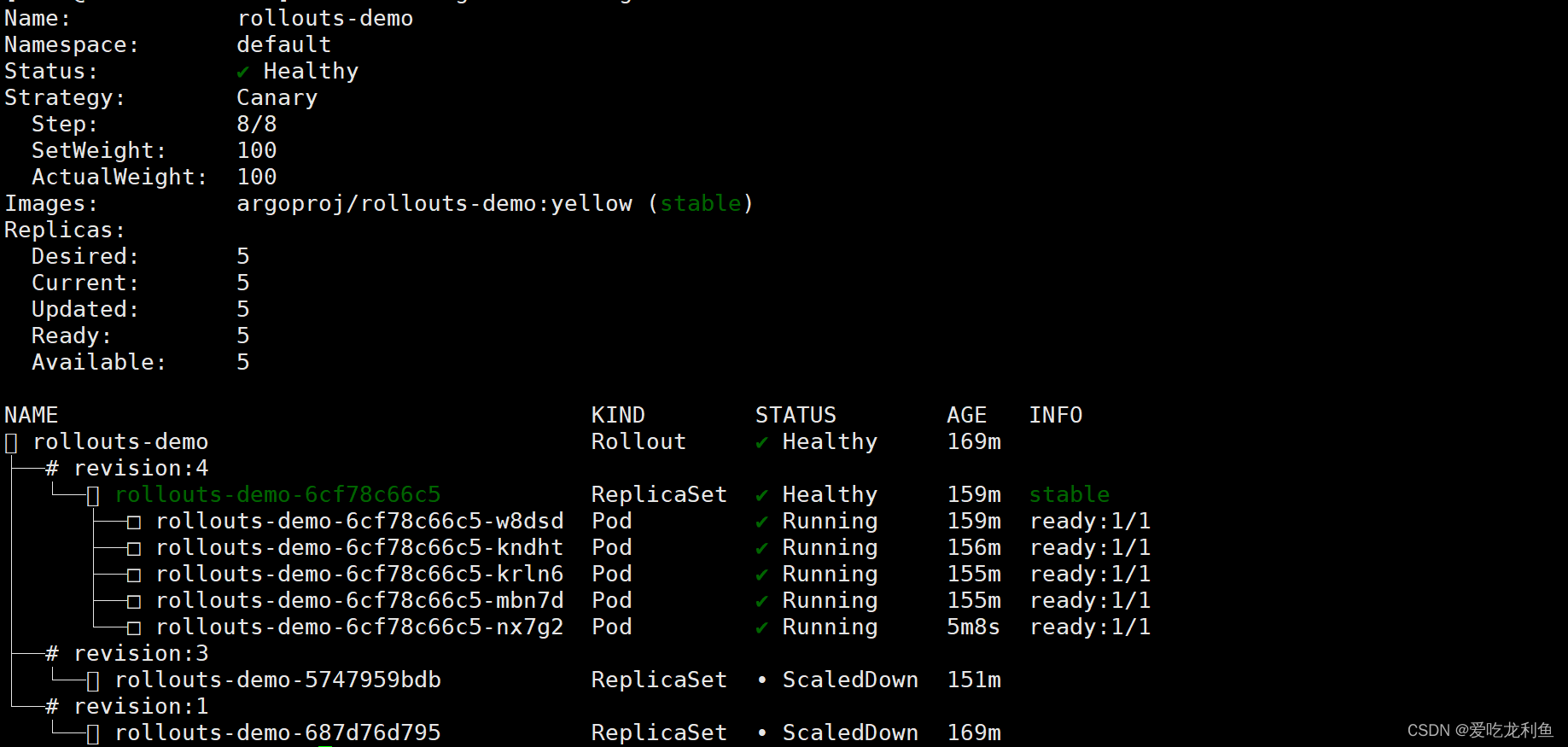Screen dimensions: 1568x747
Task: Click the green 'stable' info in the ReplicaSet row
Action: tap(1070, 494)
